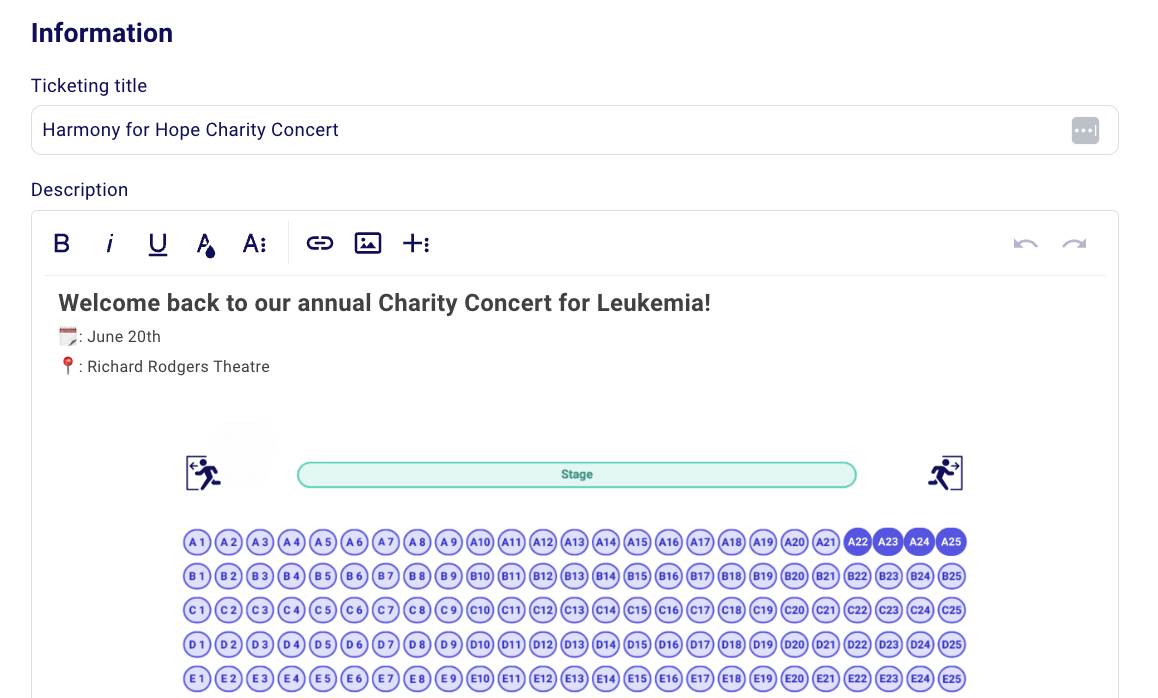Open the text color tool

coord(205,243)
